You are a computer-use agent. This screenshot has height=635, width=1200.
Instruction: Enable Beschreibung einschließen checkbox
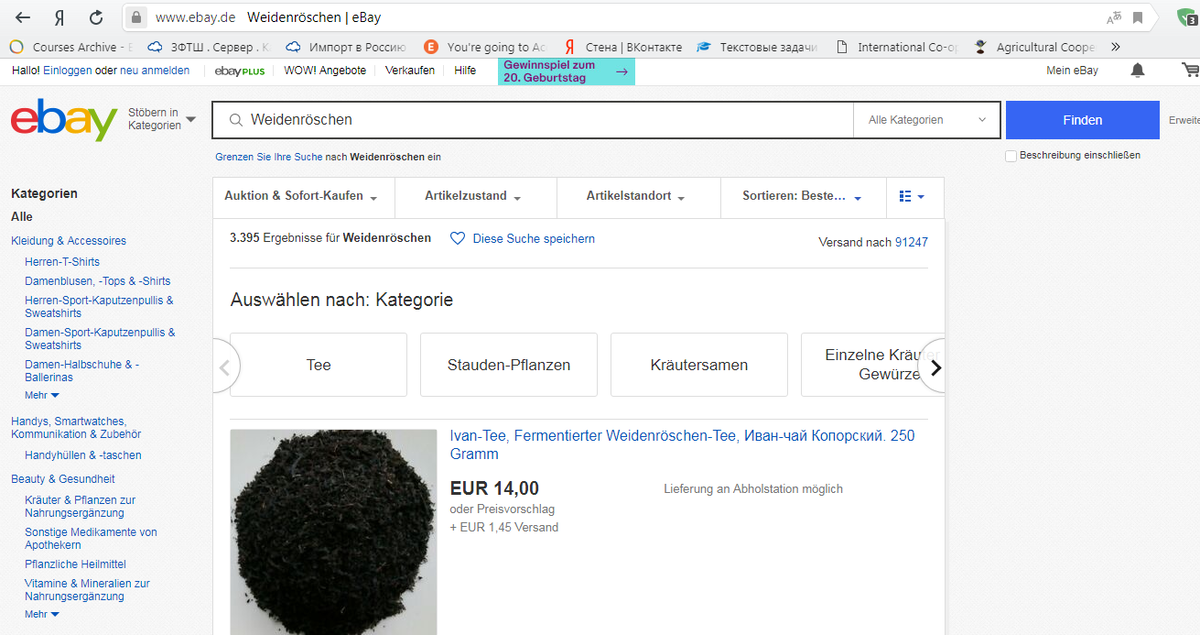1011,156
